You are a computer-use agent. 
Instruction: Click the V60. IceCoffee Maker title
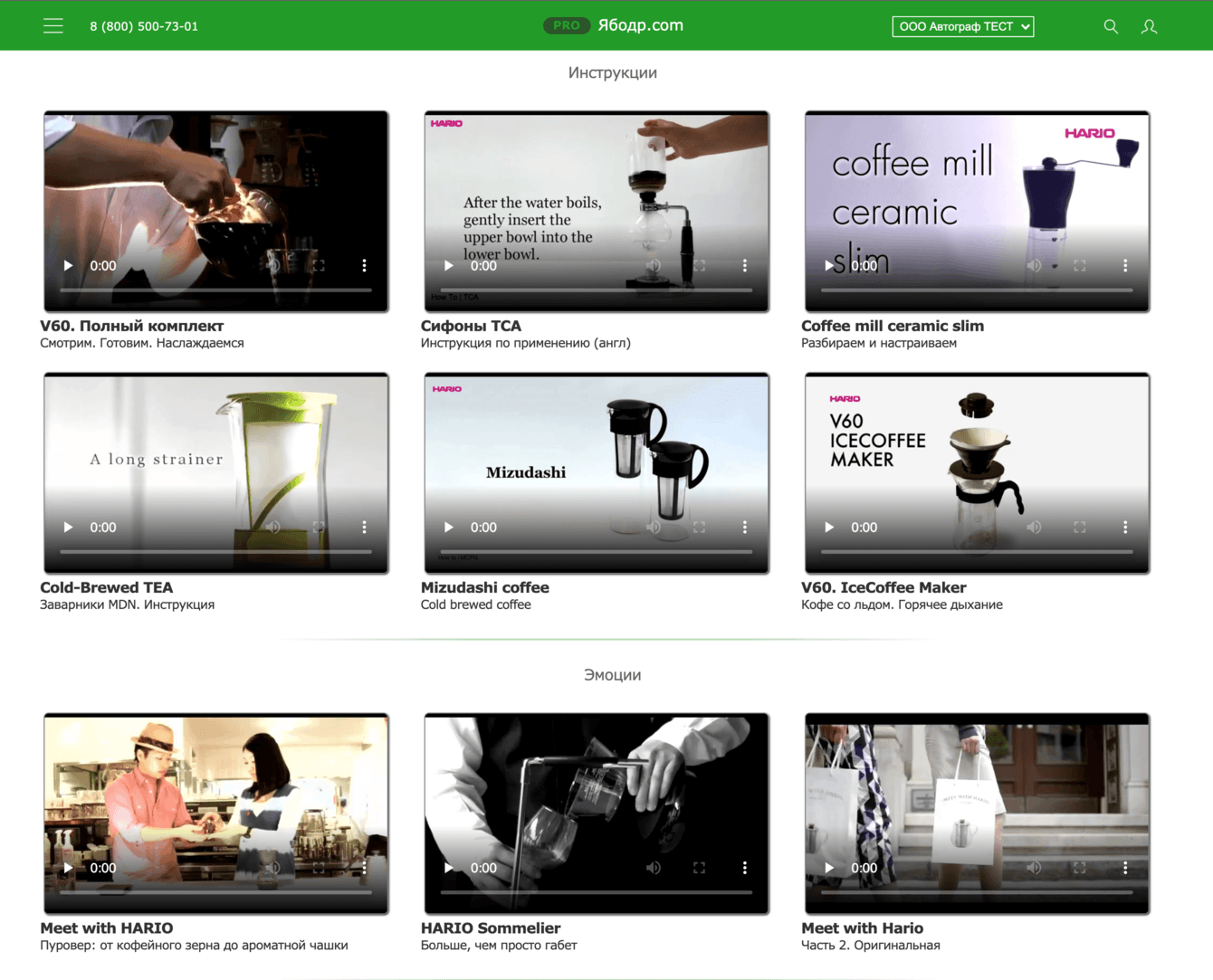coord(883,587)
